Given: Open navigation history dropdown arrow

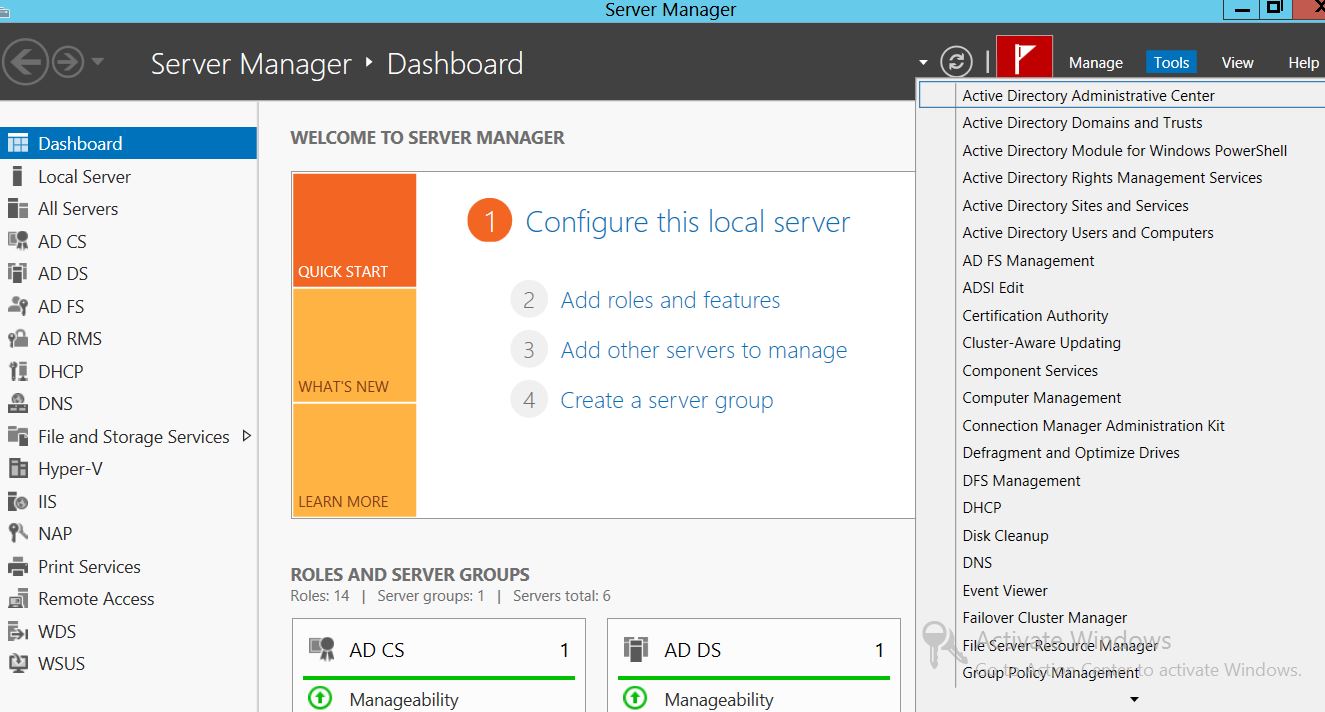Looking at the screenshot, I should click(97, 63).
